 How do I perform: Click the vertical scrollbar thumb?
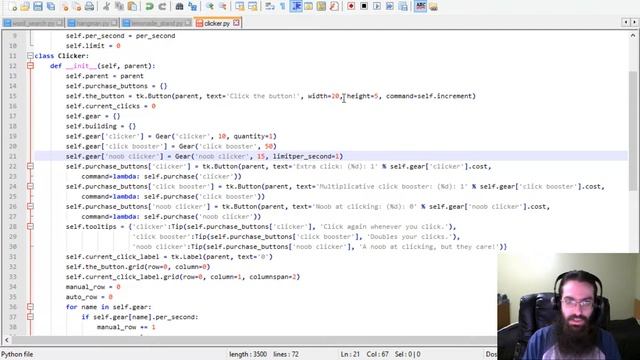tap(633, 131)
